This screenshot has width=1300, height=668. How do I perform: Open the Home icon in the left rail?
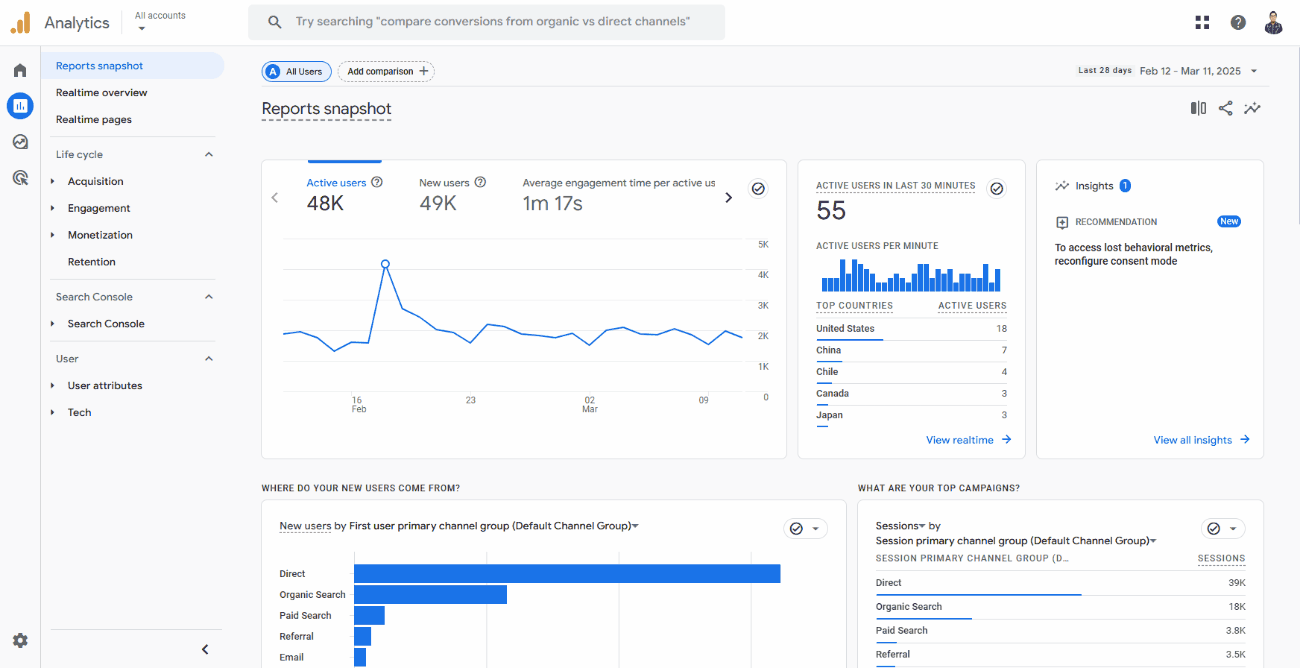20,70
